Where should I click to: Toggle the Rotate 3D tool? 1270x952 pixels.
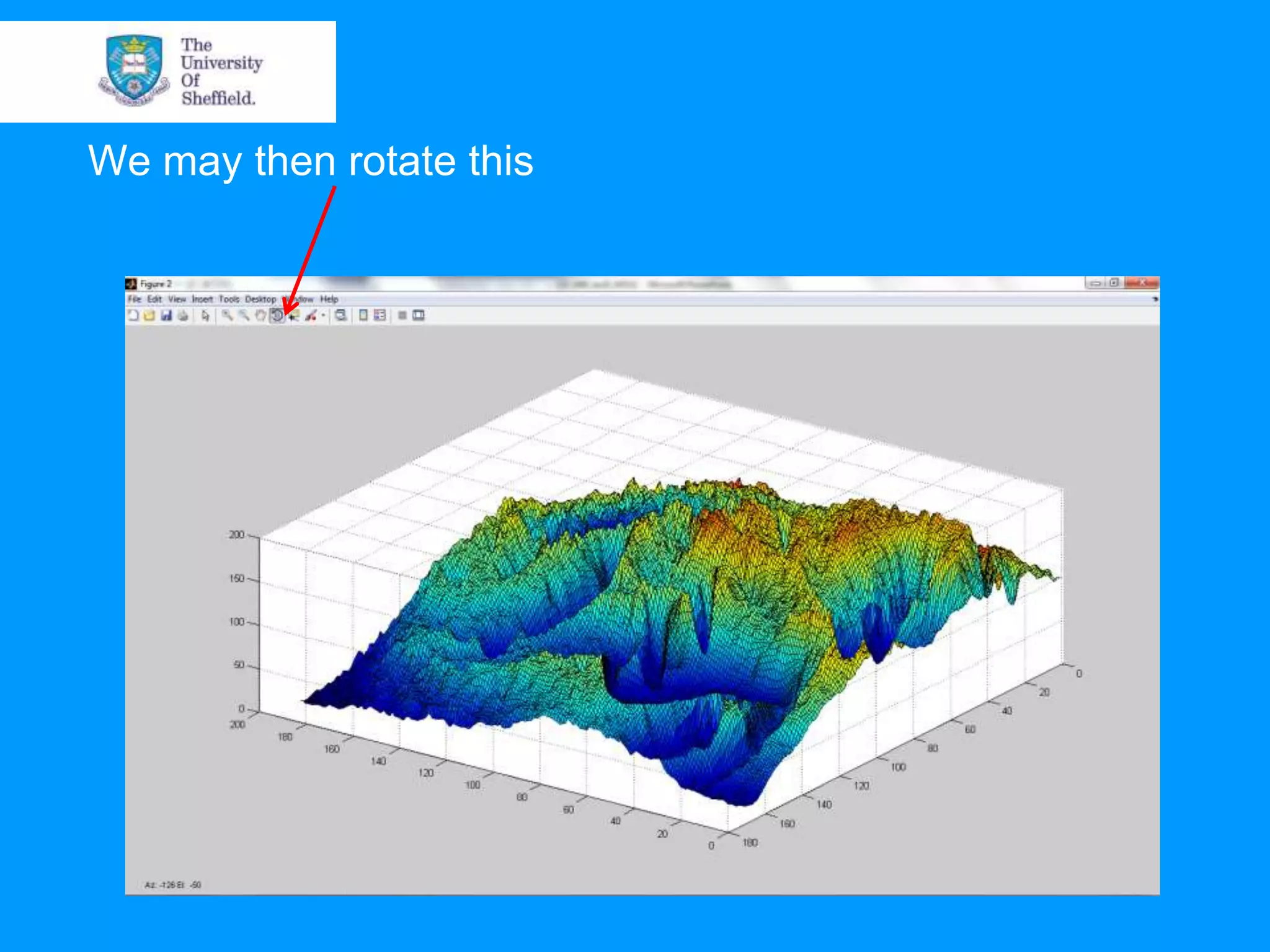pos(277,315)
